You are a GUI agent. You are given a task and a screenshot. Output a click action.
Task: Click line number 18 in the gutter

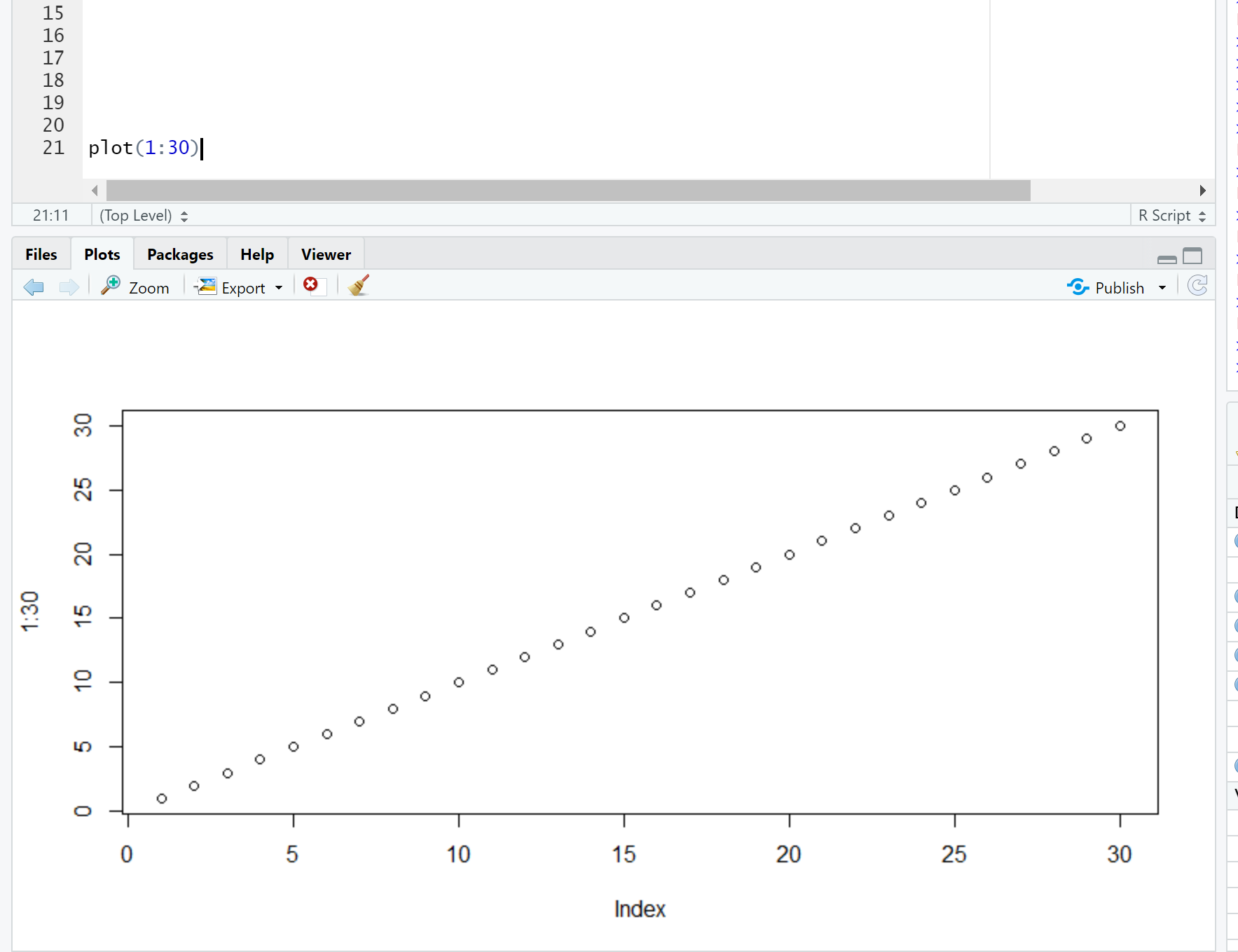pyautogui.click(x=53, y=81)
